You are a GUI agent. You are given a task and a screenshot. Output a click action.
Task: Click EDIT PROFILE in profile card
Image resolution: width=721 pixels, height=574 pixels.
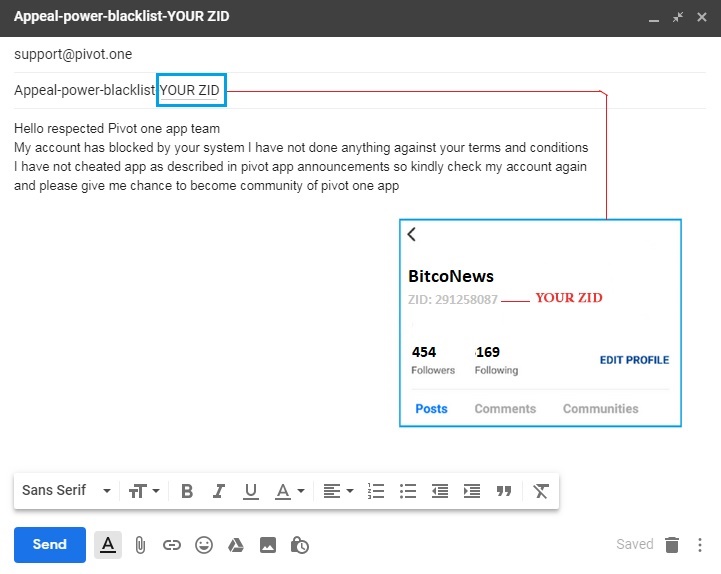(634, 360)
